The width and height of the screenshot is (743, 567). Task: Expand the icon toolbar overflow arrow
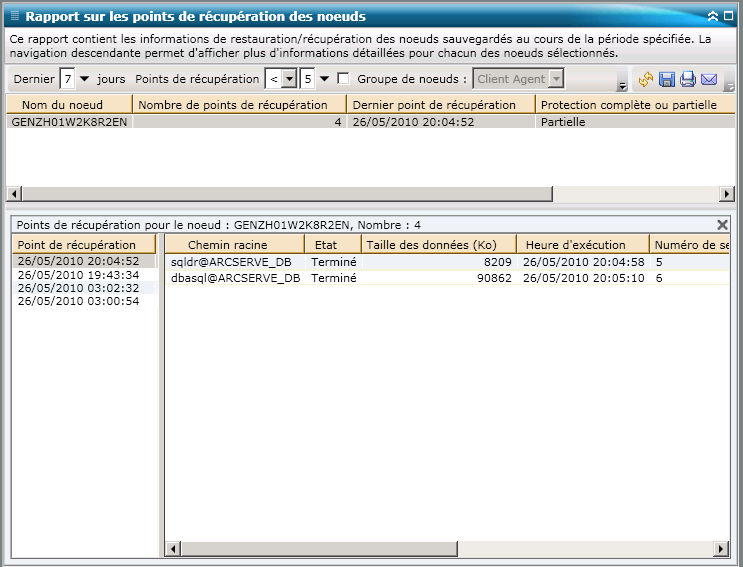pyautogui.click(x=730, y=87)
